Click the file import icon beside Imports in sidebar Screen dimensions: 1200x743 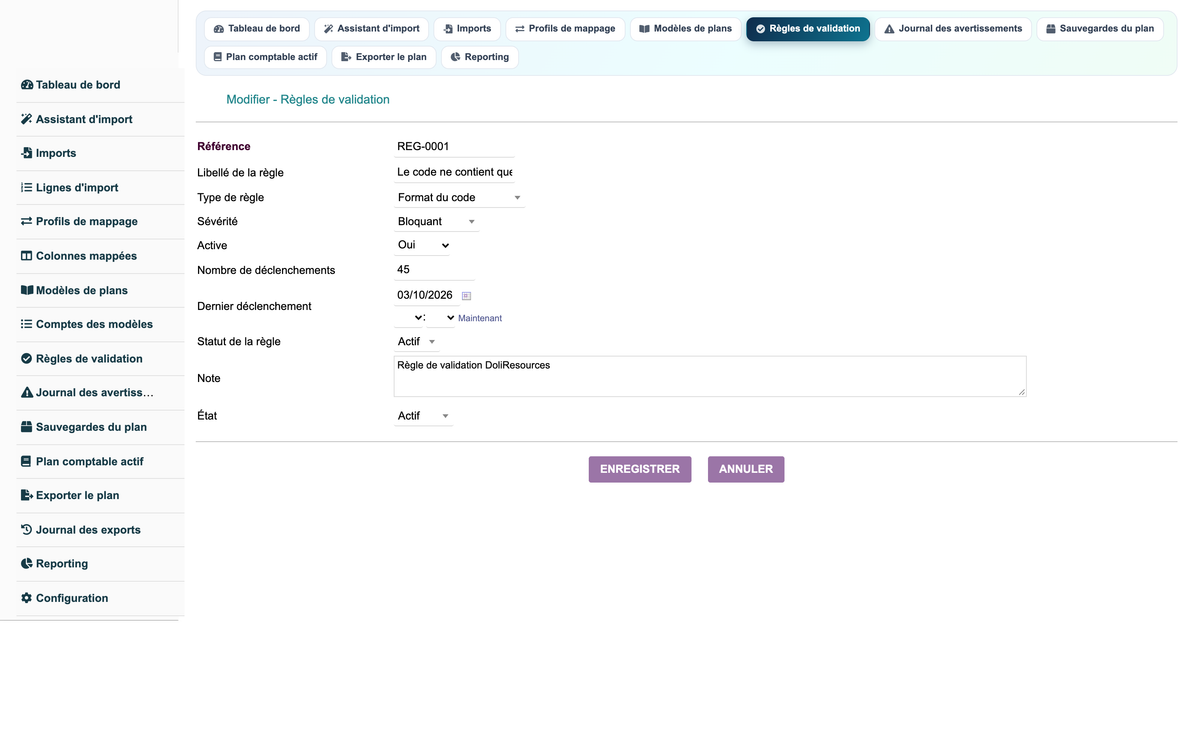coord(27,153)
